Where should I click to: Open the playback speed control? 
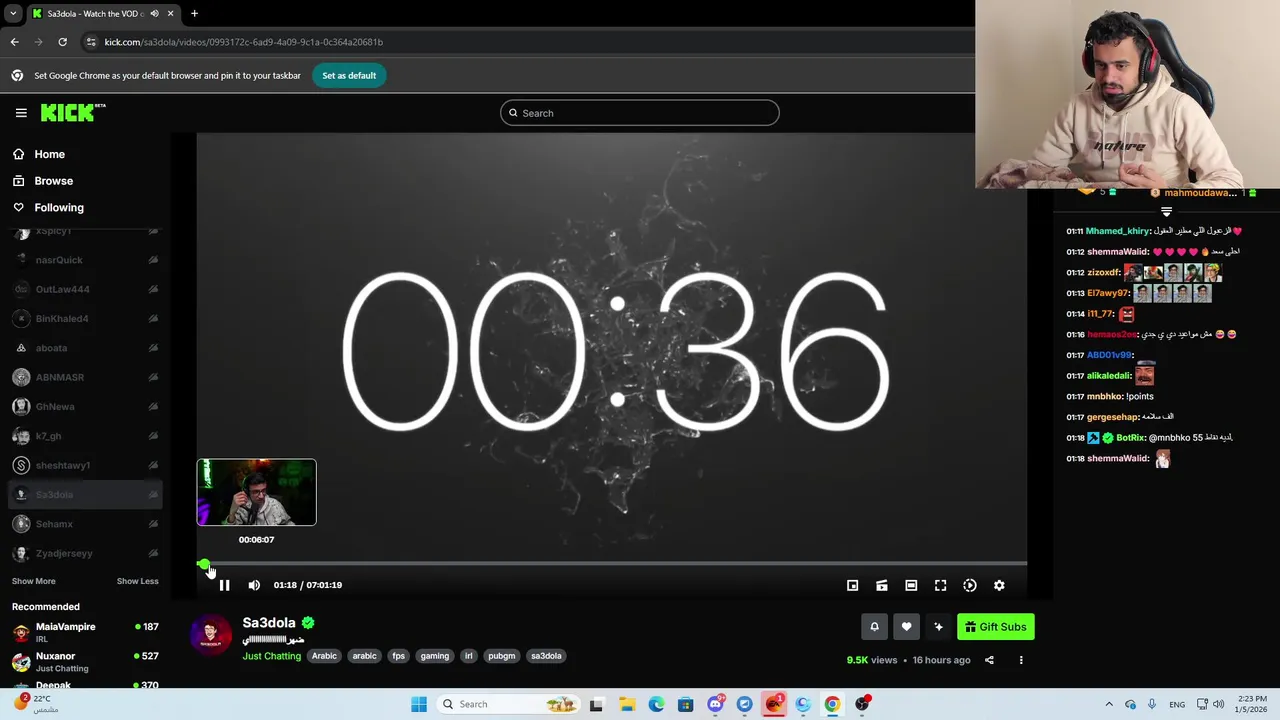pyautogui.click(x=970, y=585)
